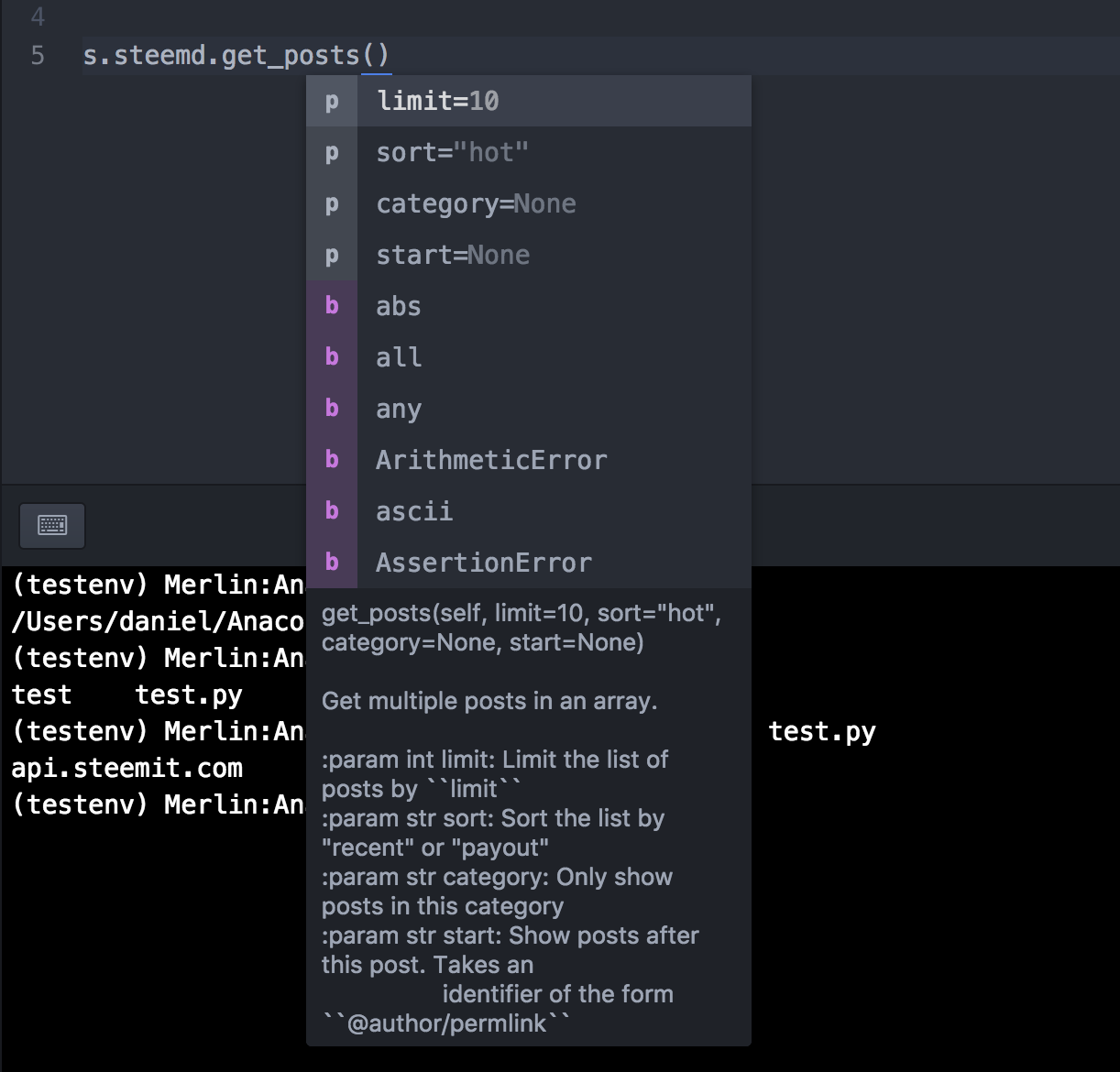Viewport: 1120px width, 1072px height.
Task: Click line number 4 in the gutter
Action: click(38, 16)
